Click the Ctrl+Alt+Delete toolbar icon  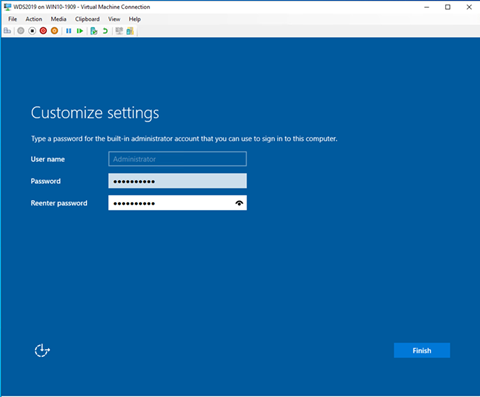coord(7,31)
